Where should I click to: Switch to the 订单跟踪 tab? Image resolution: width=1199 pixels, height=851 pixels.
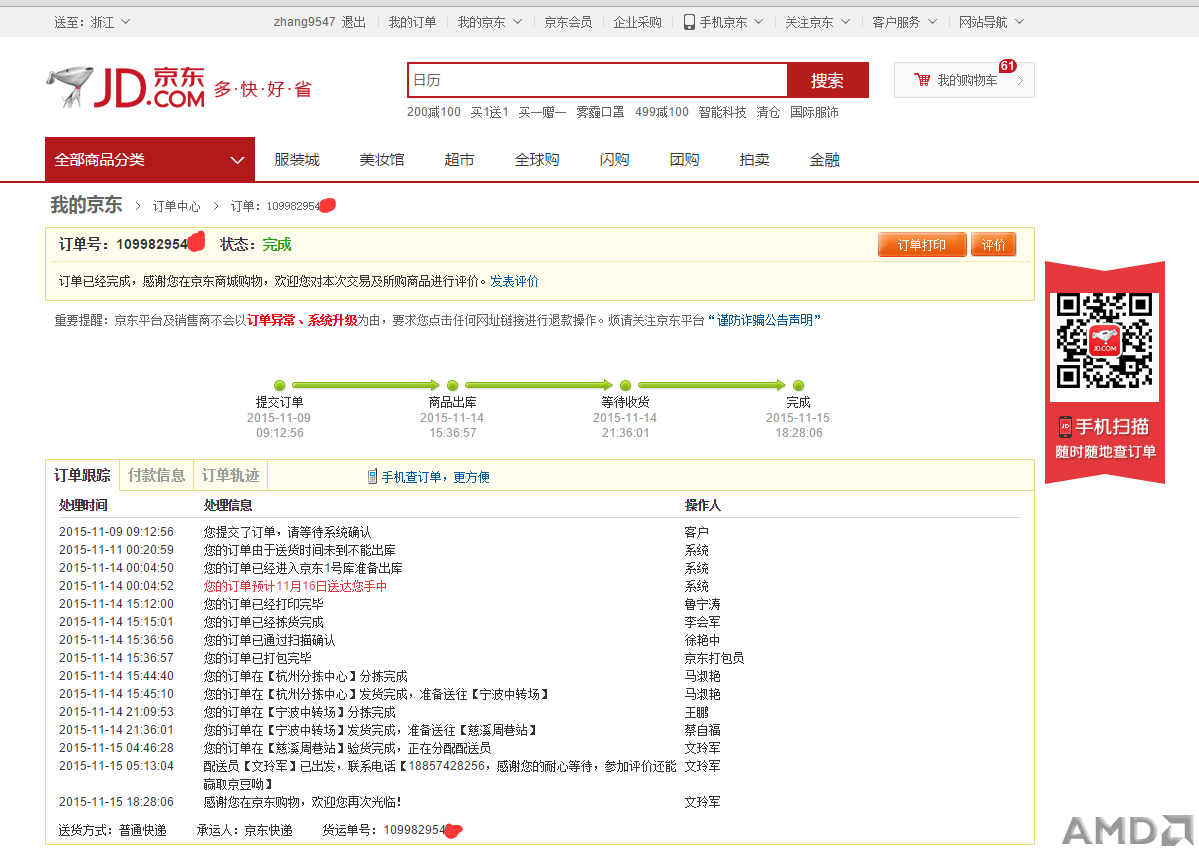[83, 476]
